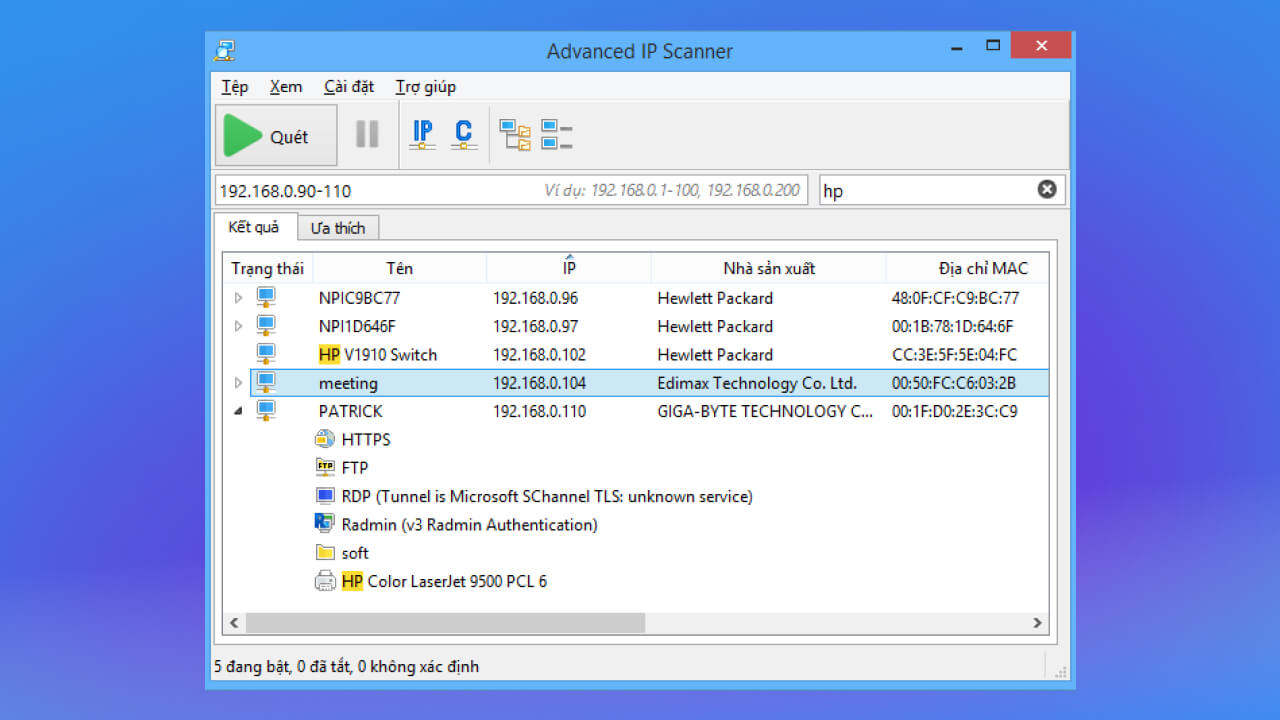Select the meeting device name
The width and height of the screenshot is (1280, 720).
coord(348,383)
